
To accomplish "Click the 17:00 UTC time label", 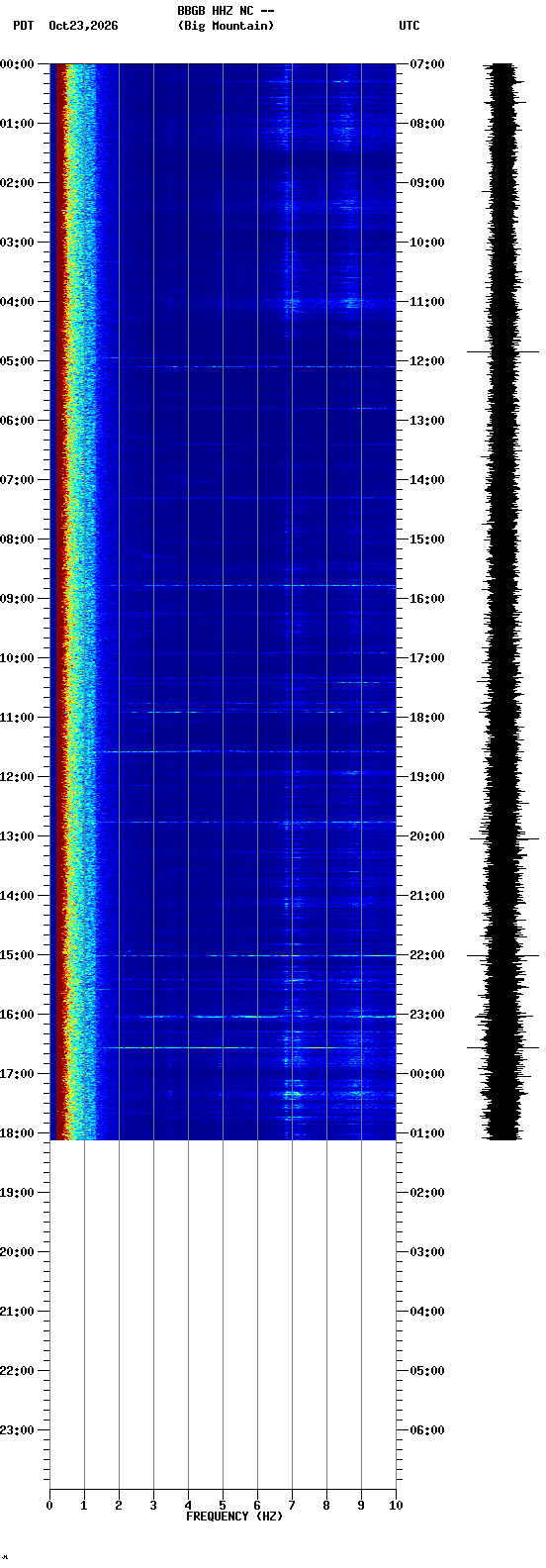I will tap(427, 658).
